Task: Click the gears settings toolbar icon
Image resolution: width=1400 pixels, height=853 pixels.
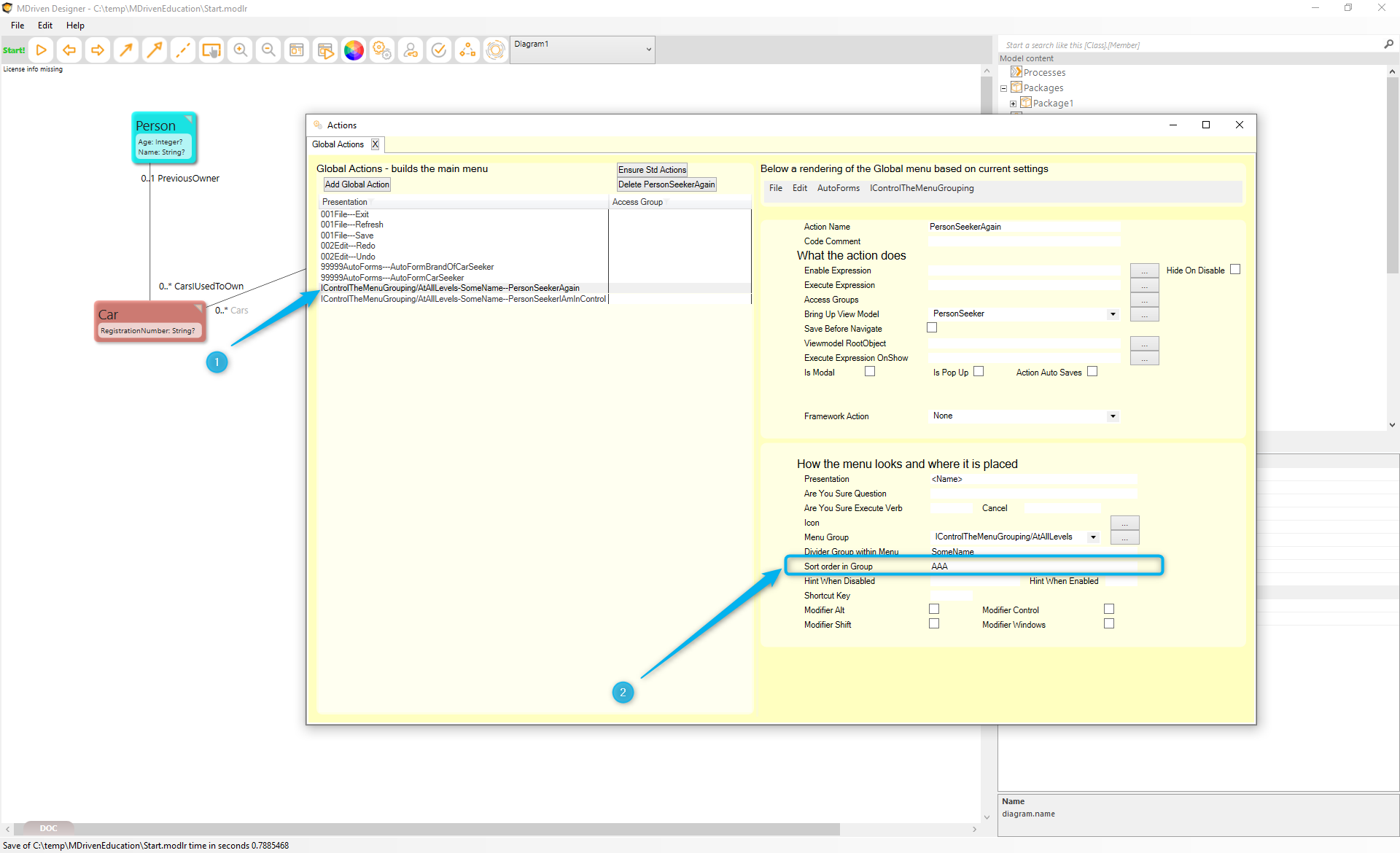Action: [x=382, y=50]
